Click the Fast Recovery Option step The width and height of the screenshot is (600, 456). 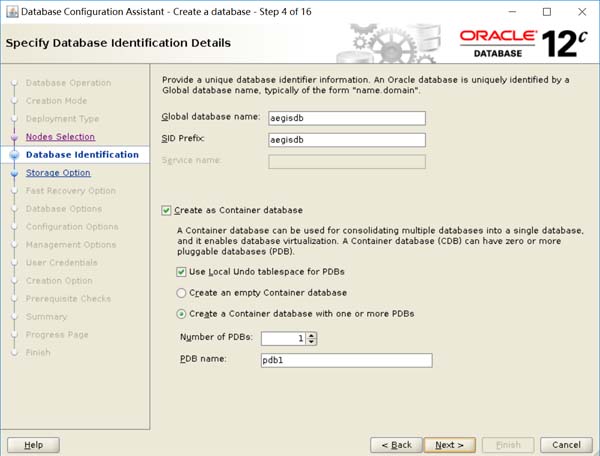point(71,191)
